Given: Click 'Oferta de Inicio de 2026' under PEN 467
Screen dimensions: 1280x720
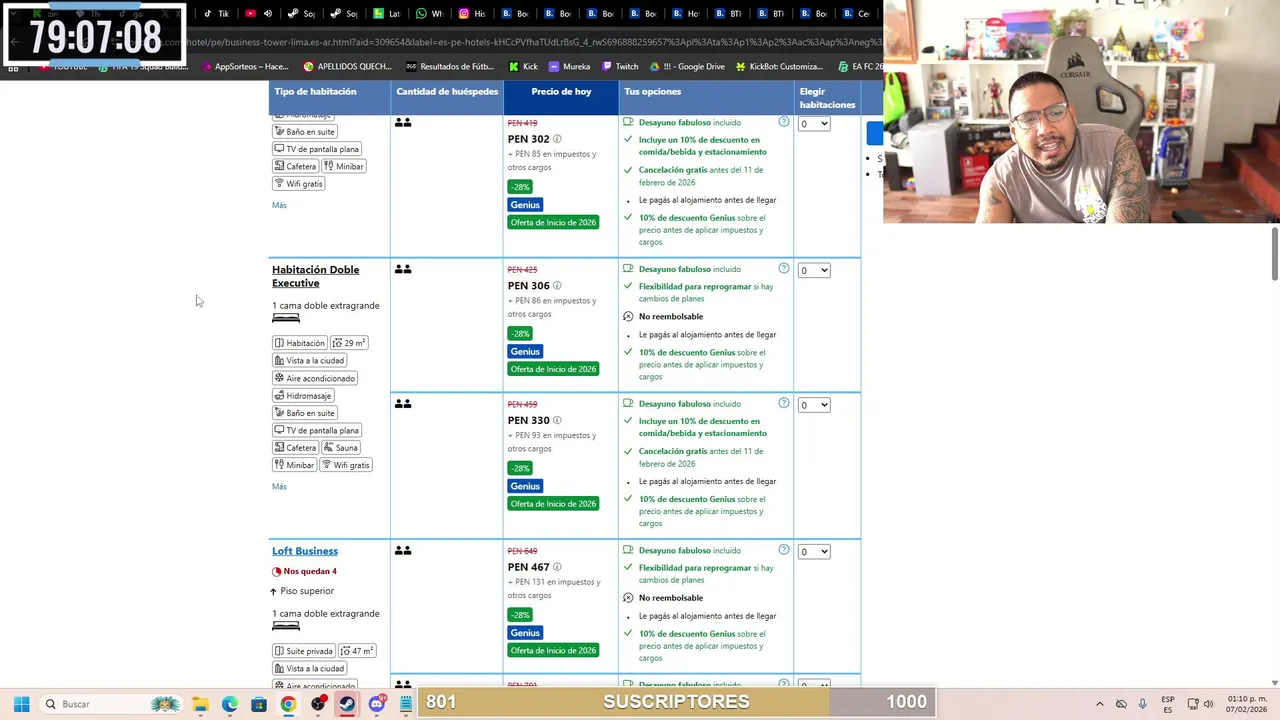Looking at the screenshot, I should 553,650.
